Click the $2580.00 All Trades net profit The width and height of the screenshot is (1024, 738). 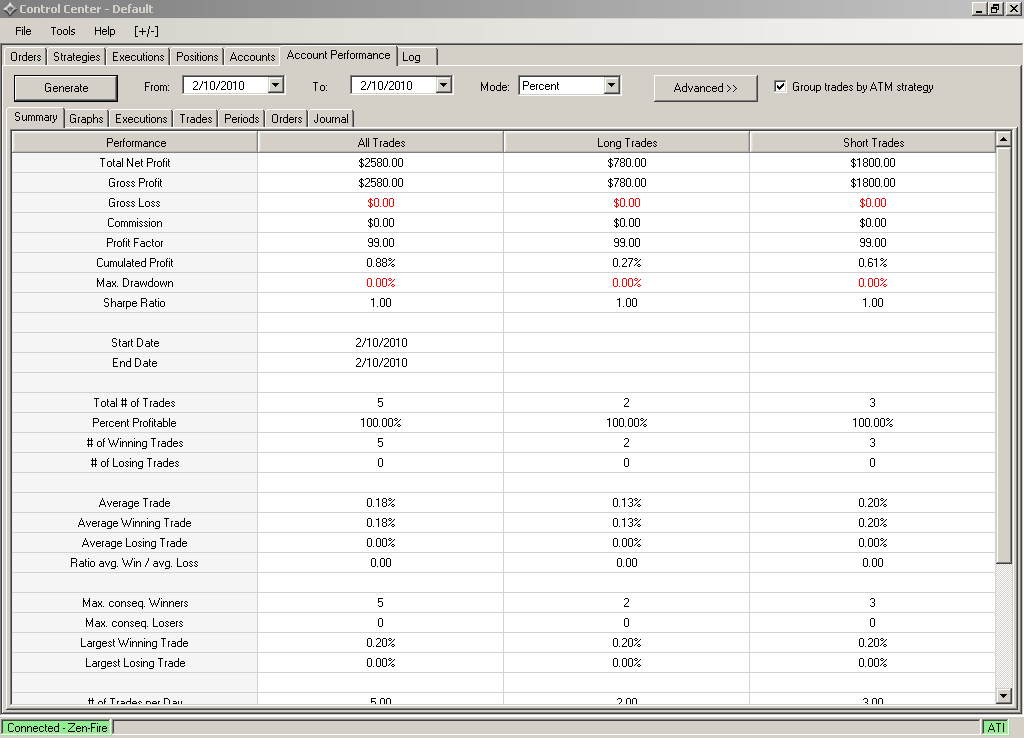(x=381, y=163)
